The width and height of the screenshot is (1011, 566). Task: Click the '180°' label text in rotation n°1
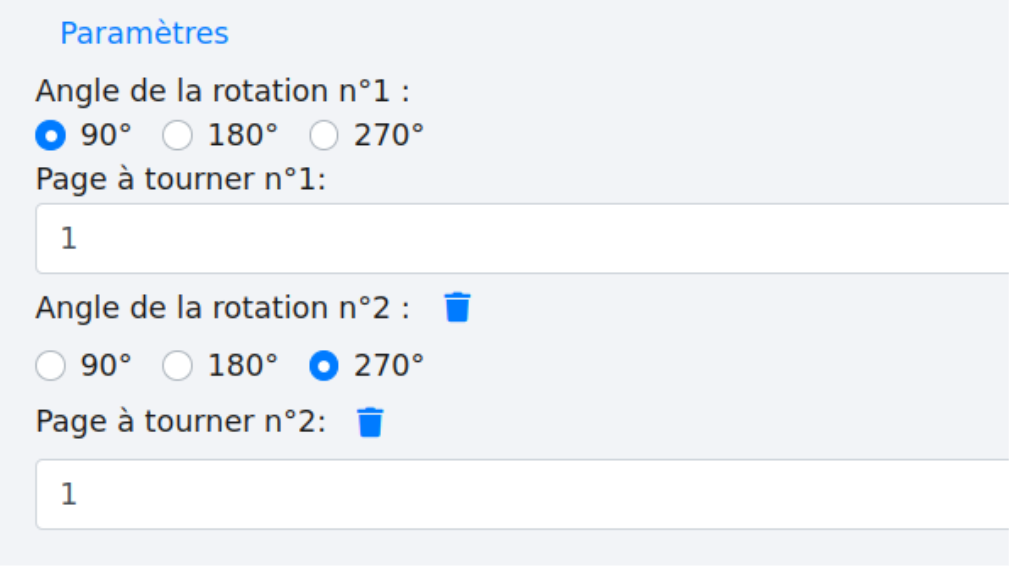click(243, 135)
